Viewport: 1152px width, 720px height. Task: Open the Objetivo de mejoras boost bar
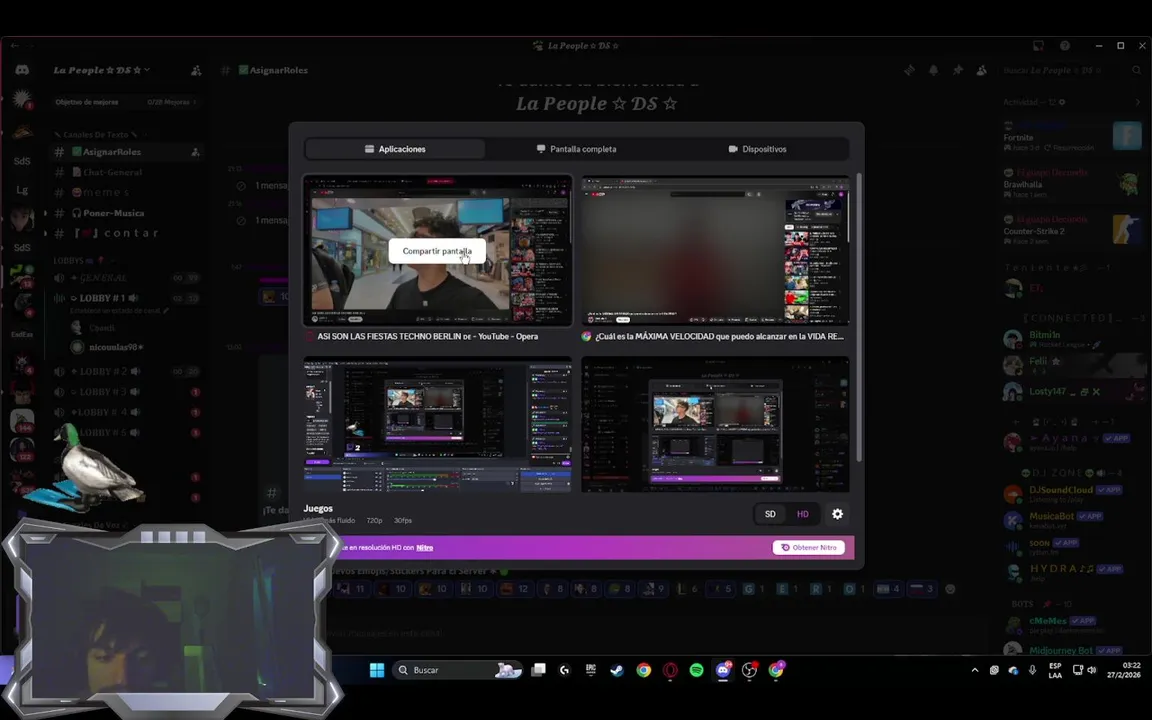pyautogui.click(x=126, y=102)
